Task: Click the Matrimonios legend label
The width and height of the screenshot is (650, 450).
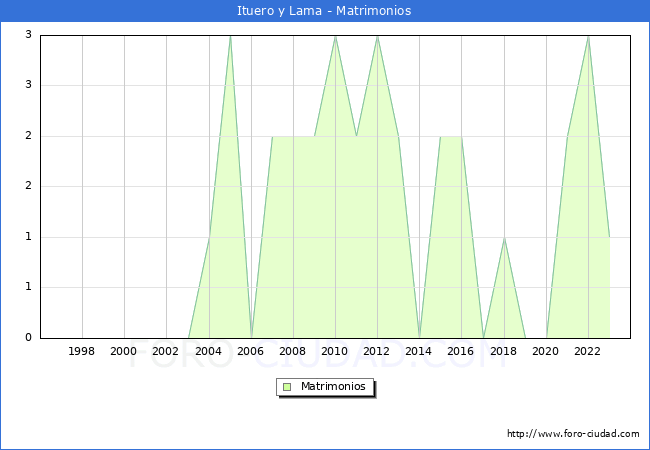Action: (x=333, y=386)
